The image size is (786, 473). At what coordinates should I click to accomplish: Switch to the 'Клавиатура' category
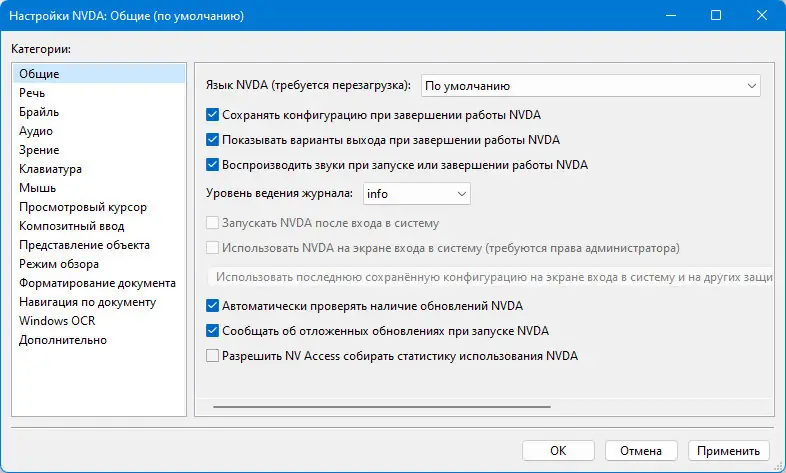pyautogui.click(x=50, y=169)
